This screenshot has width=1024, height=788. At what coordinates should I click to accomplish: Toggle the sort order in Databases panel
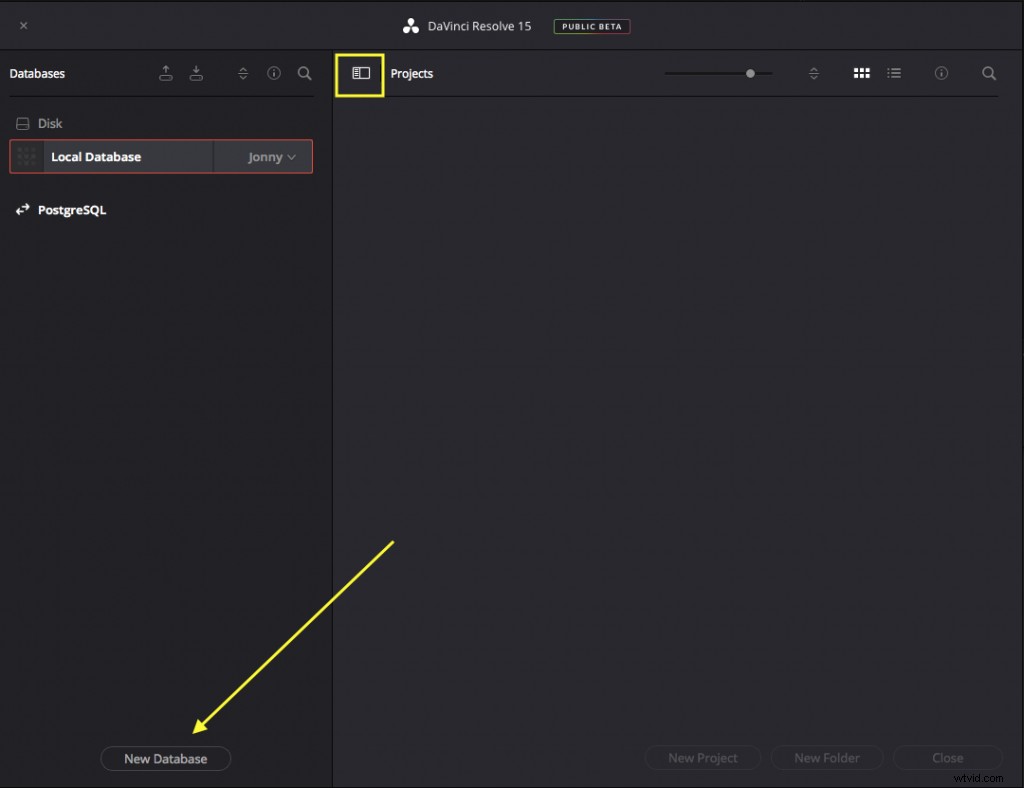click(243, 73)
